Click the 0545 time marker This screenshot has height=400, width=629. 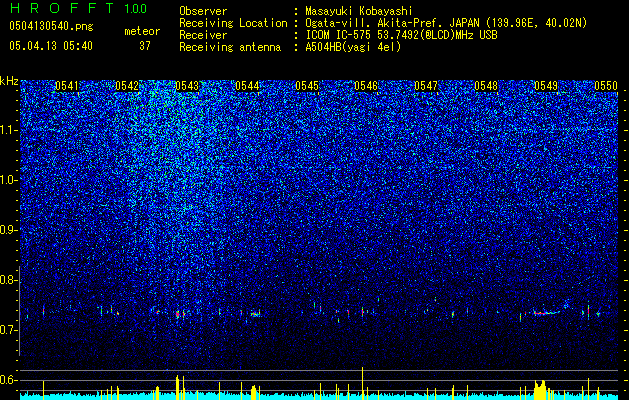click(x=307, y=86)
